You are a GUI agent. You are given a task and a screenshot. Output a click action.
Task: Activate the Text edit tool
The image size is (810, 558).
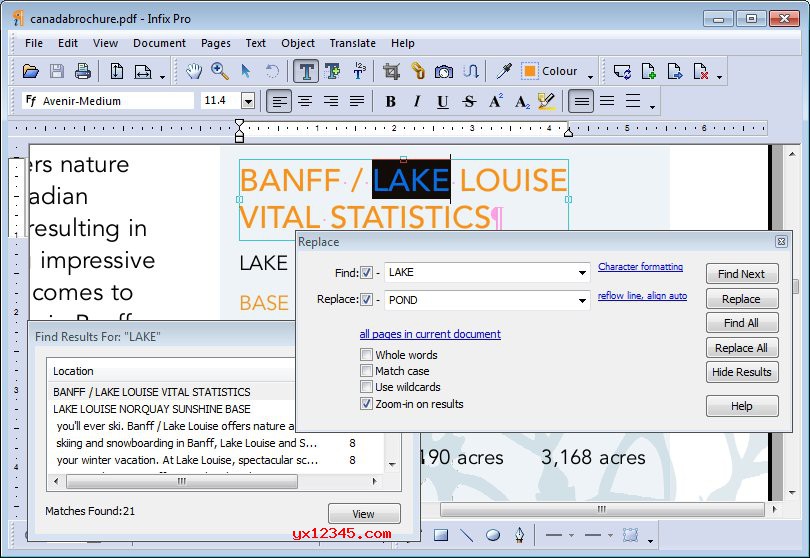(306, 71)
